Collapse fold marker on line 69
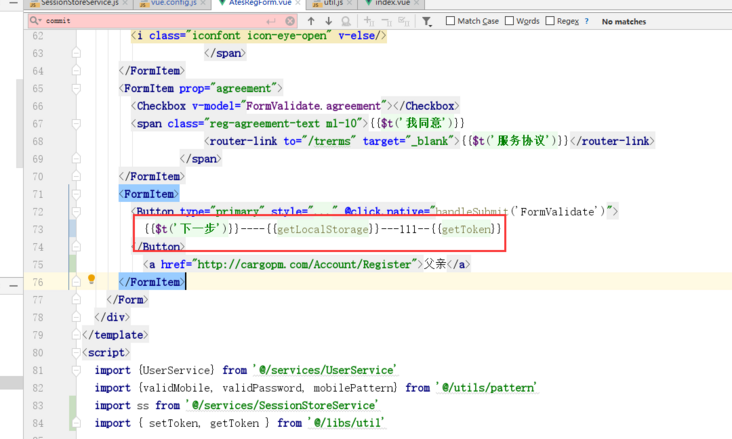Screen dimensions: 732x439 (76, 159)
